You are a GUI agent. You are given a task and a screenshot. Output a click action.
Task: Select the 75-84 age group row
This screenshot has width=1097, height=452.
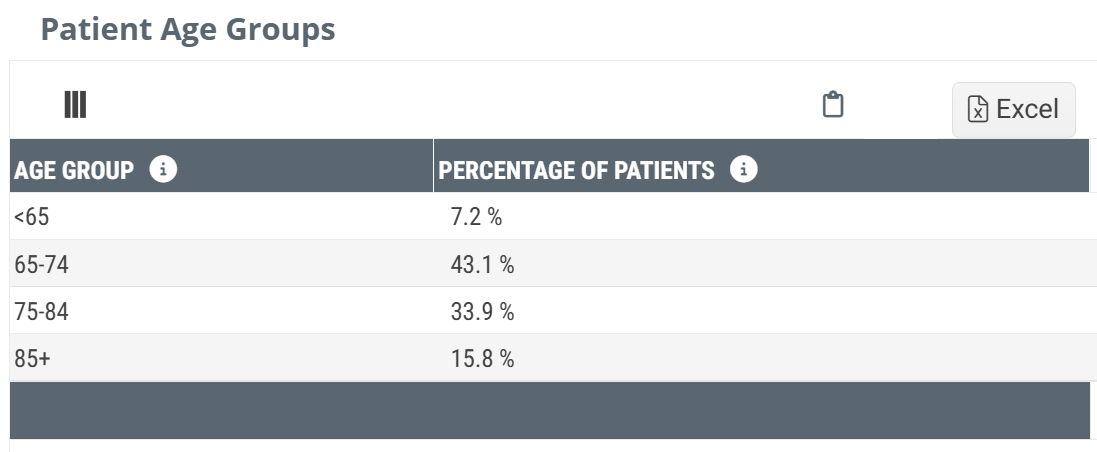41,311
